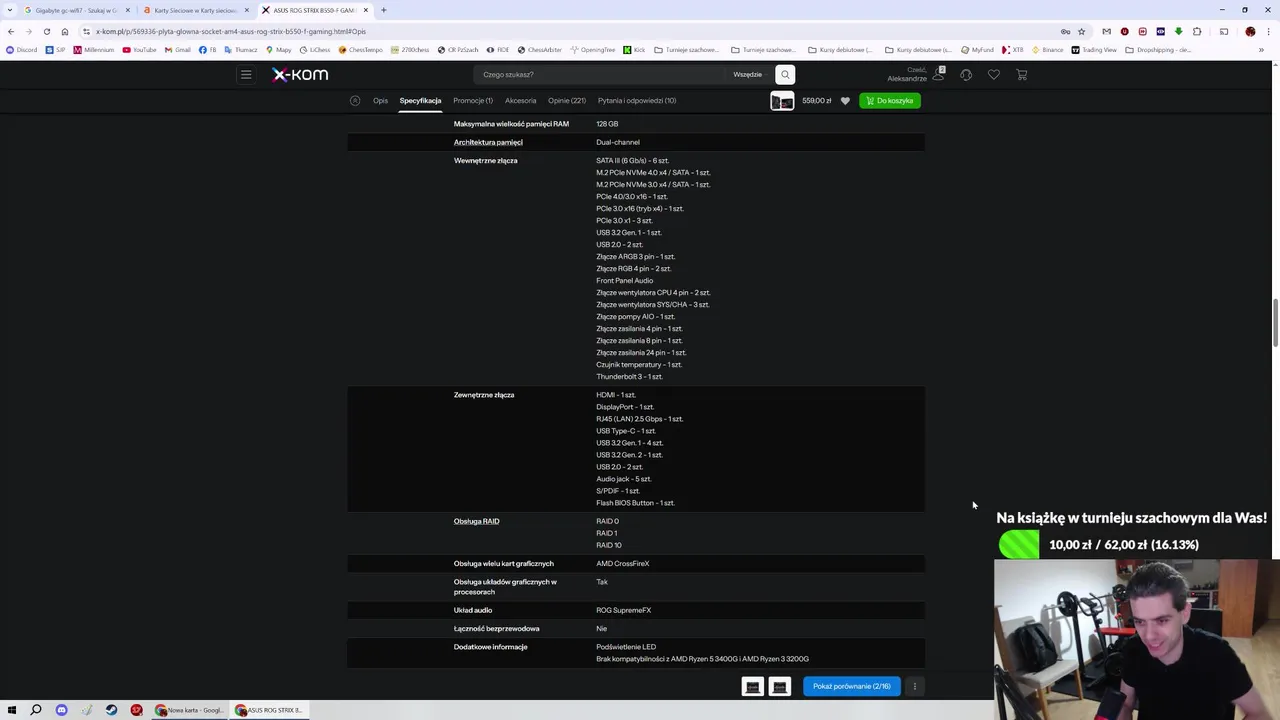Open the Gmail bookmark
Screen dimensions: 1280x720
click(x=177, y=49)
